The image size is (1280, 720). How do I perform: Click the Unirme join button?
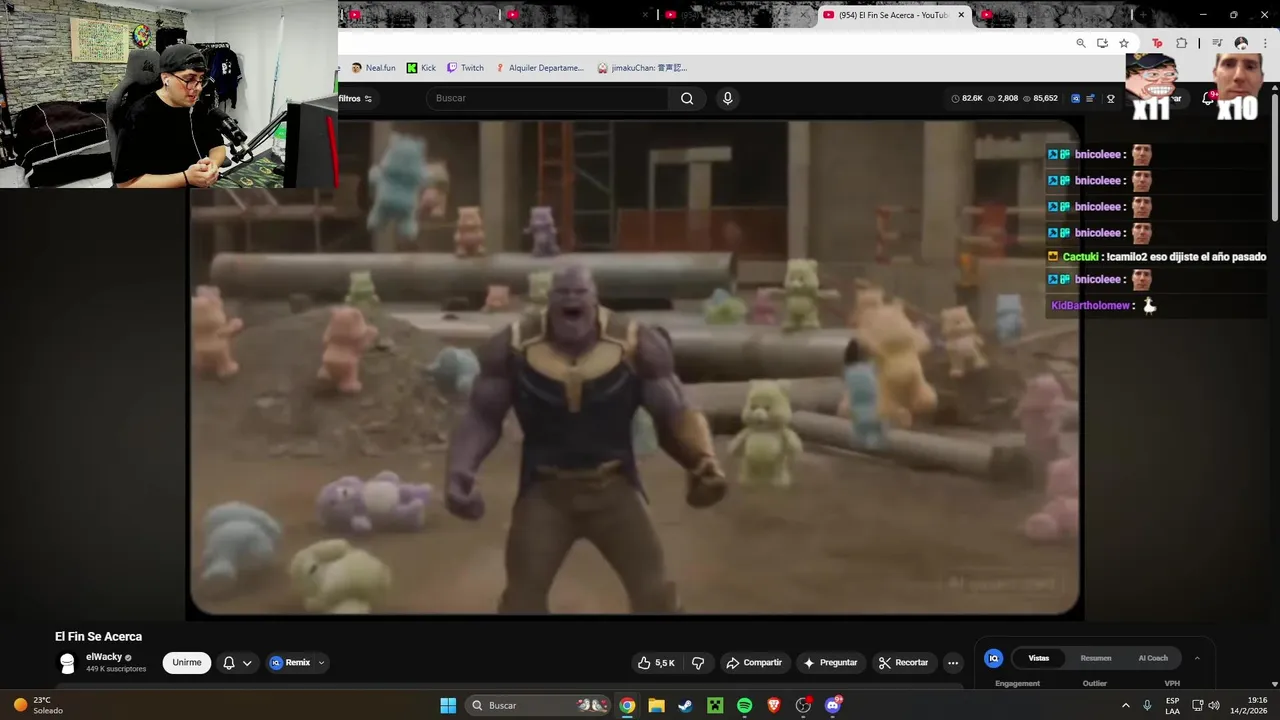coord(187,662)
